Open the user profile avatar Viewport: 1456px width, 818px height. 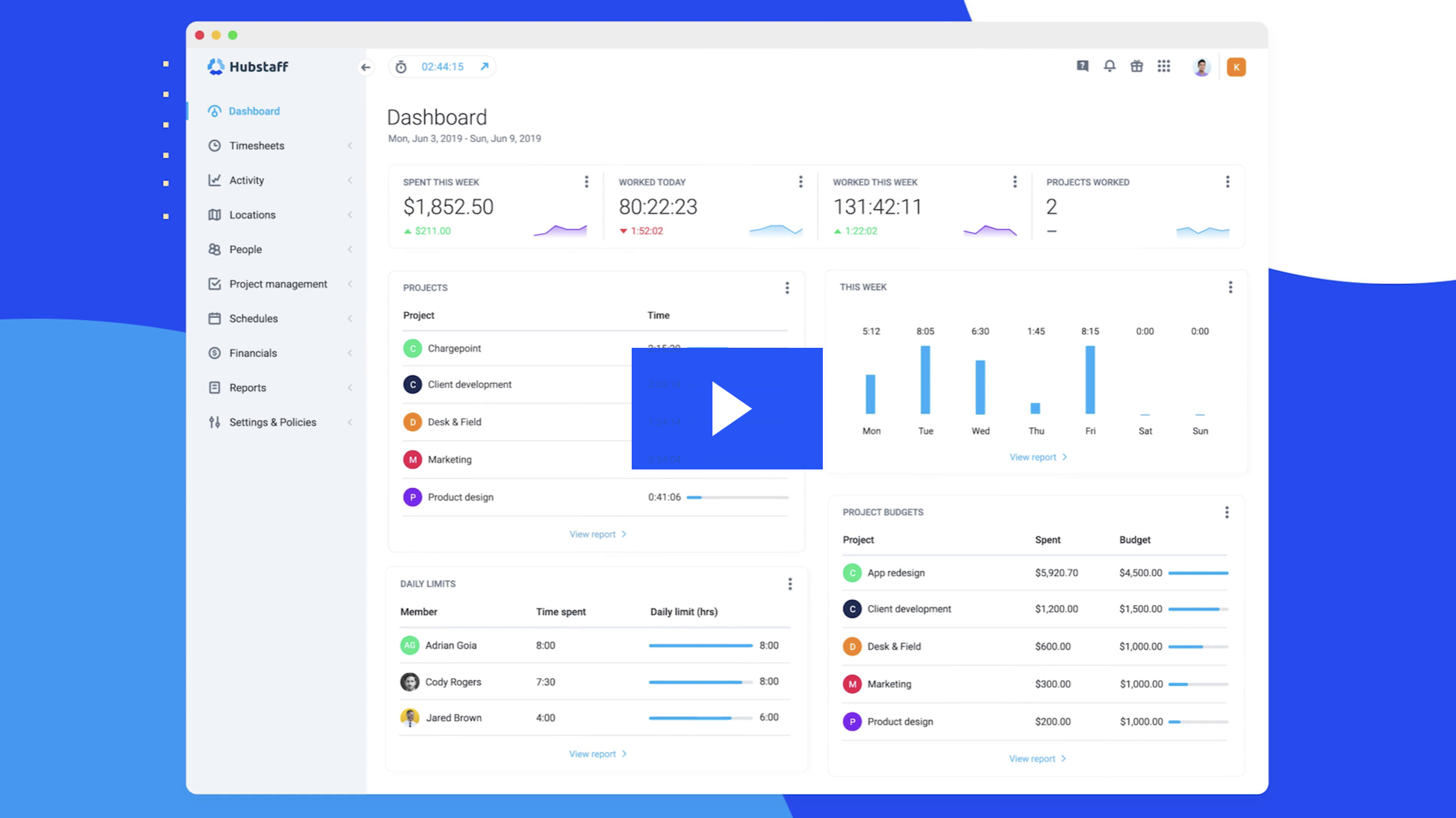pos(1201,67)
